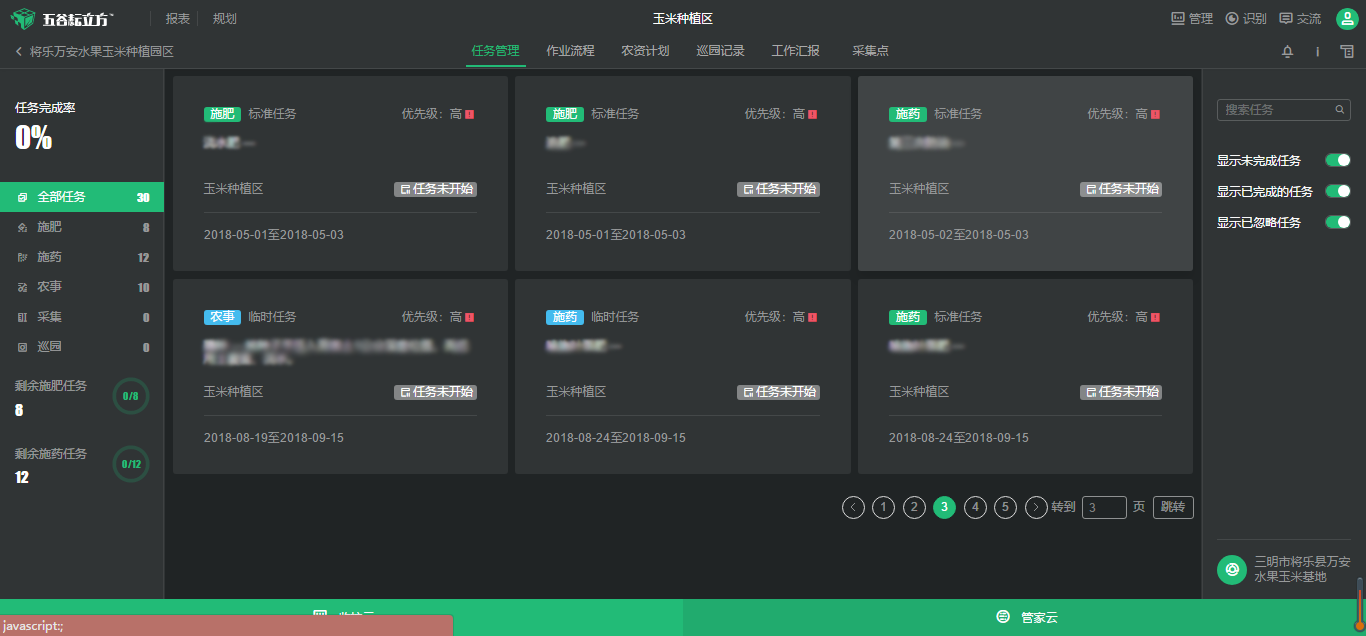The image size is (1366, 636).
Task: Turn off the 显示已完成的任务 switch
Action: (x=1337, y=190)
